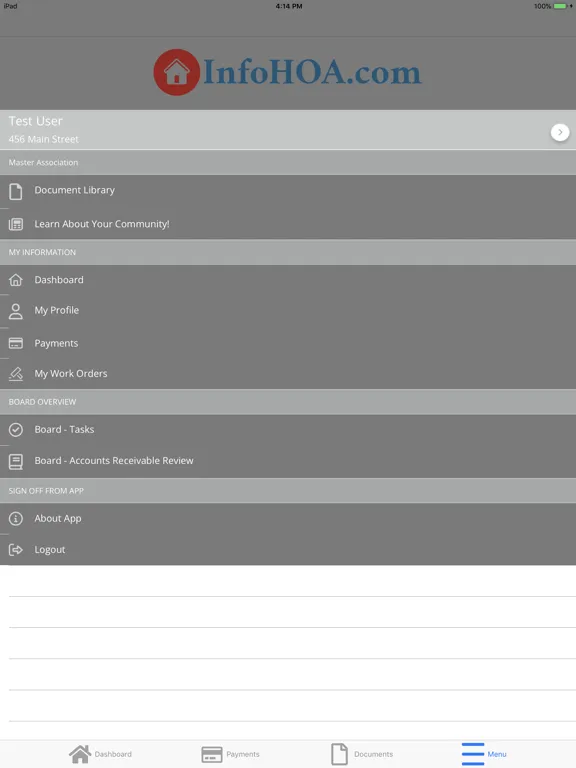
Task: Click the Dashboard house icon in bottom bar
Action: (80, 754)
